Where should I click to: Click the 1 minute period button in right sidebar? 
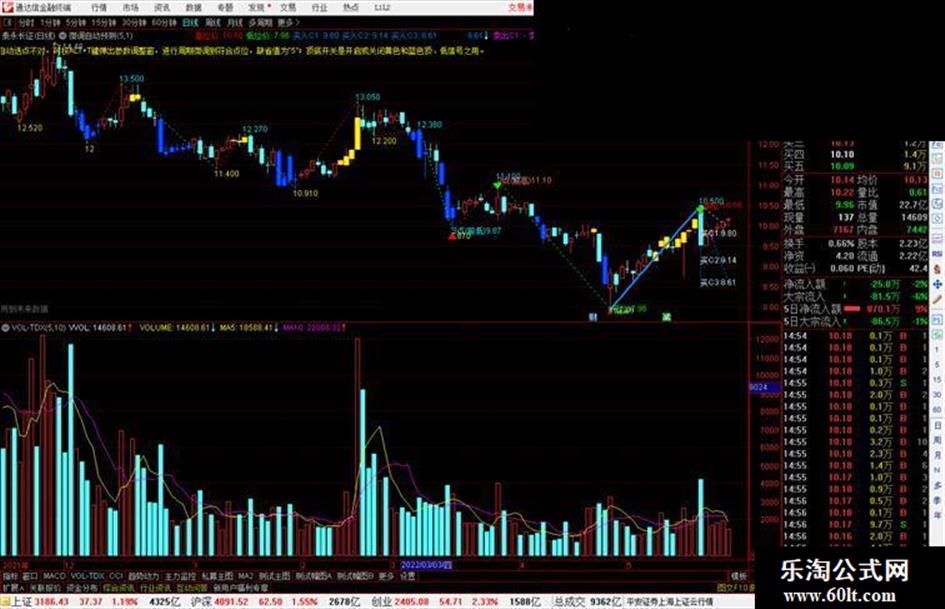(x=937, y=350)
